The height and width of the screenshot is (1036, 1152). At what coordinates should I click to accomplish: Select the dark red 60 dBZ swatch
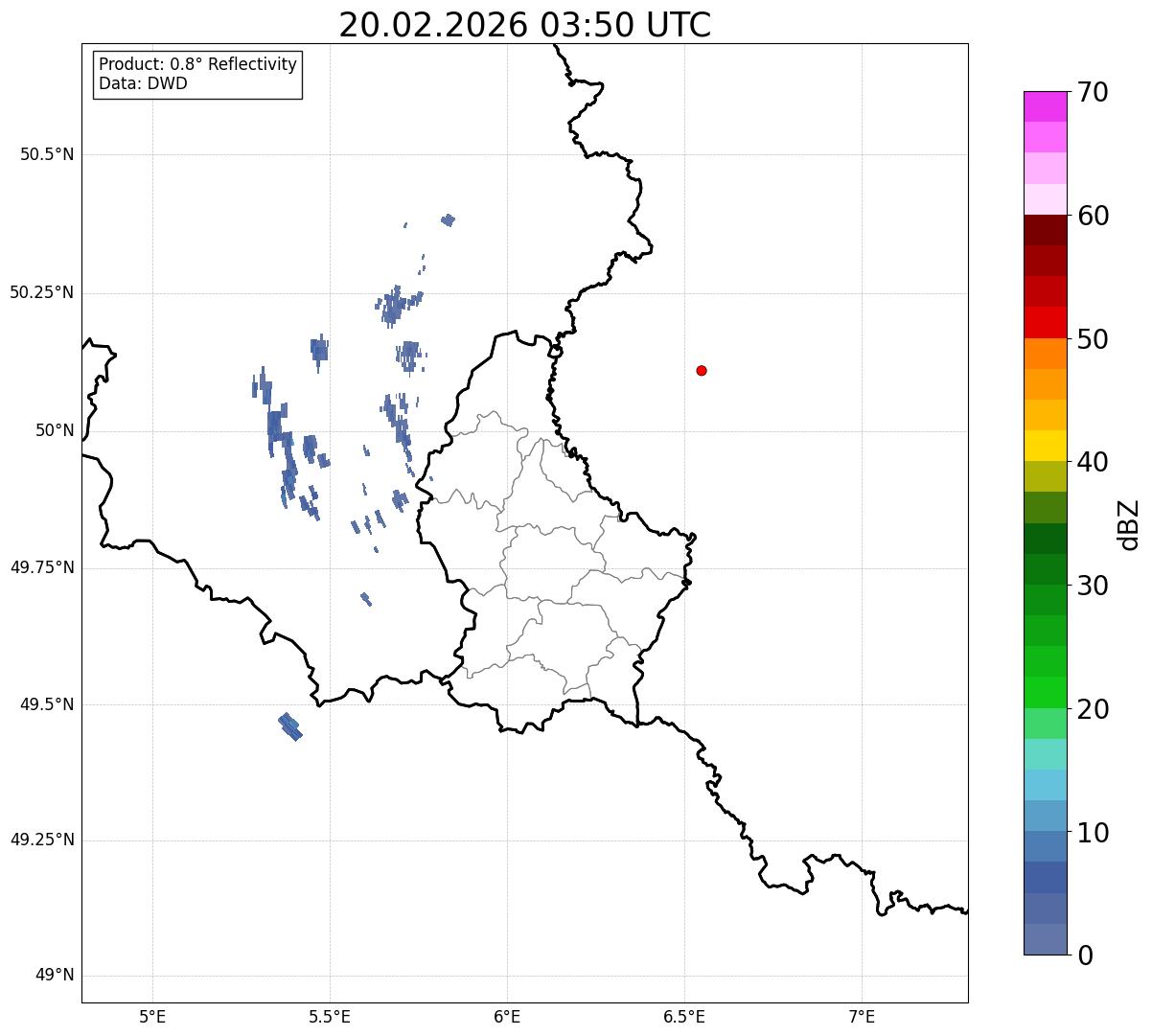pos(1045,230)
